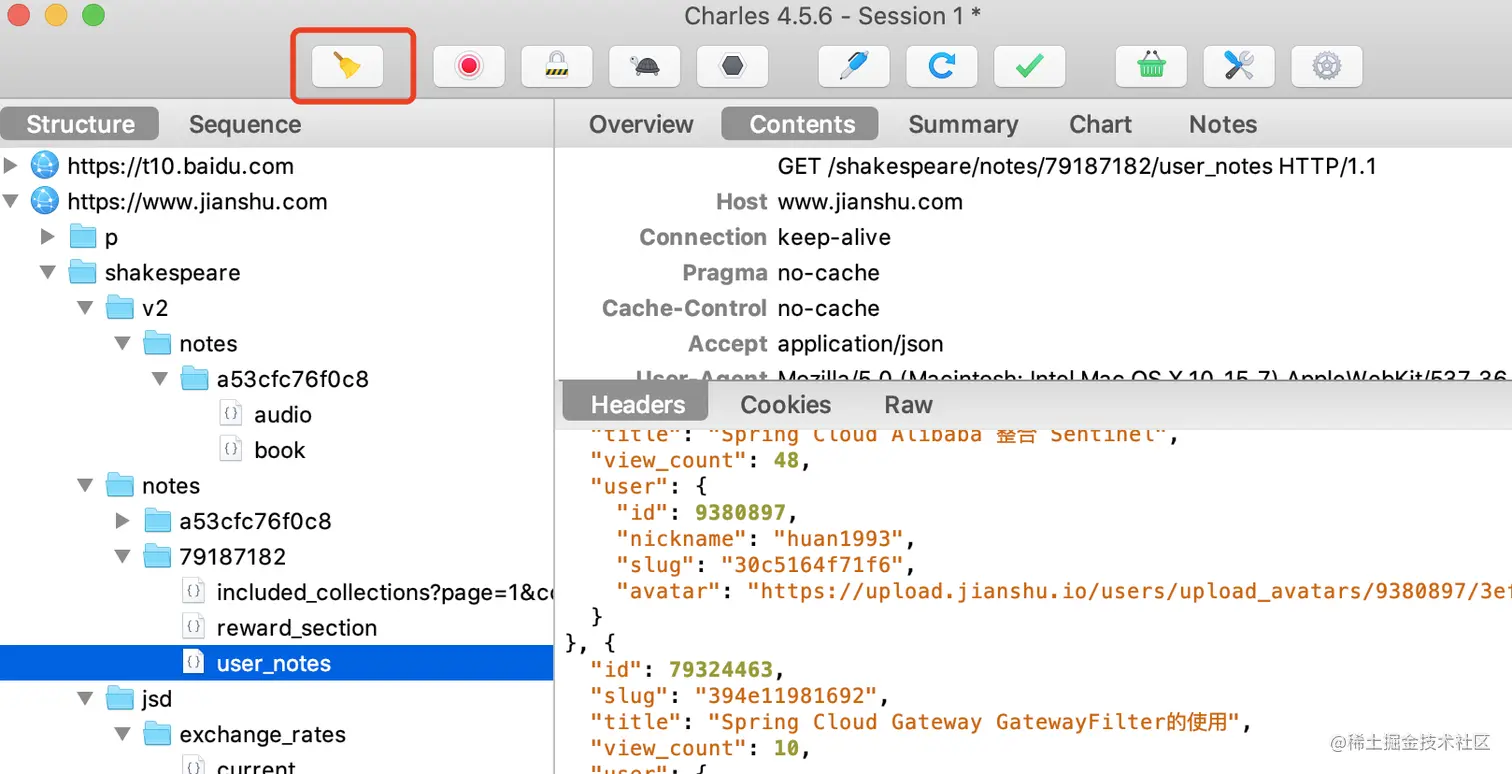
Task: Select the reward_section request
Action: click(276, 627)
